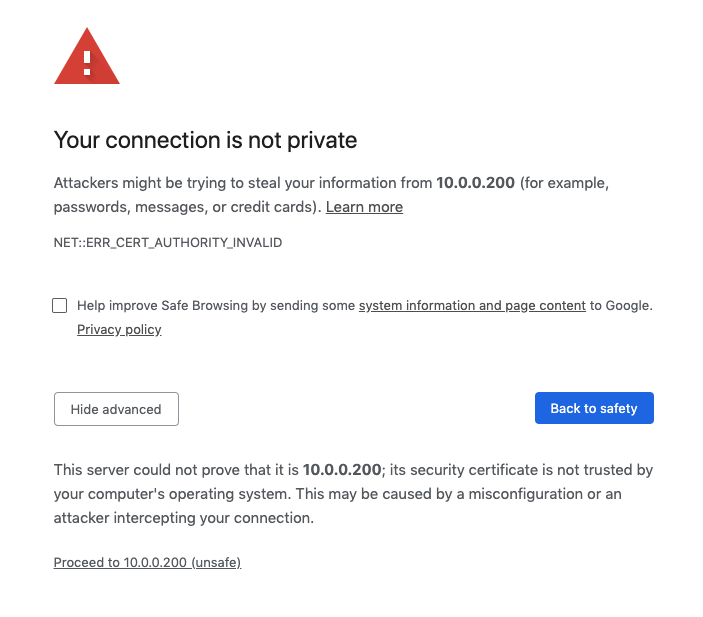The image size is (703, 617).
Task: Click the Back to safety button
Action: click(x=594, y=408)
